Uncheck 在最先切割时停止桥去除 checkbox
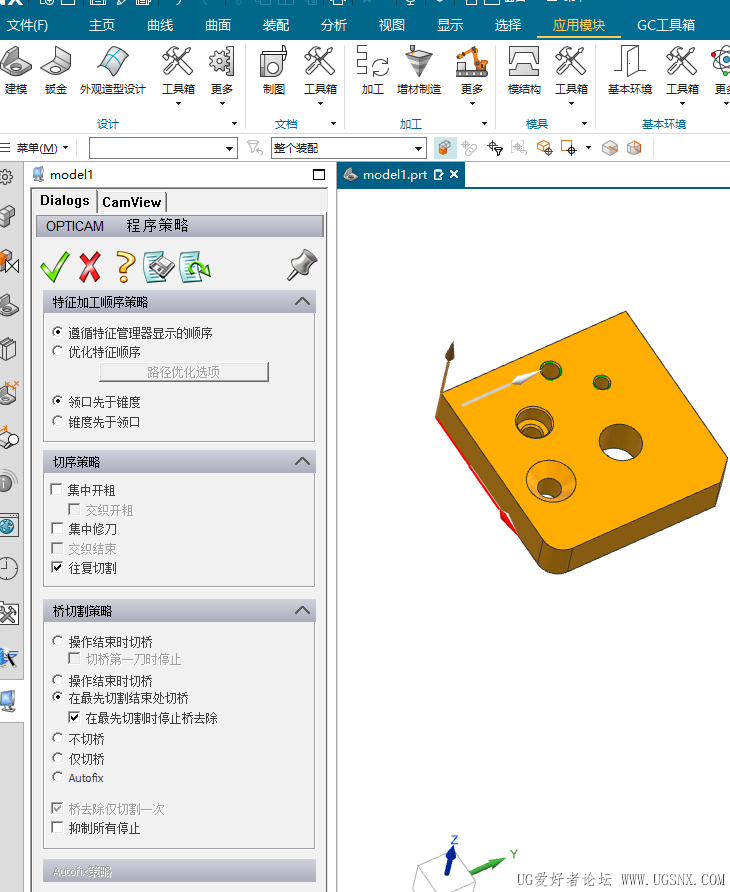The height and width of the screenshot is (892, 730). coord(74,717)
